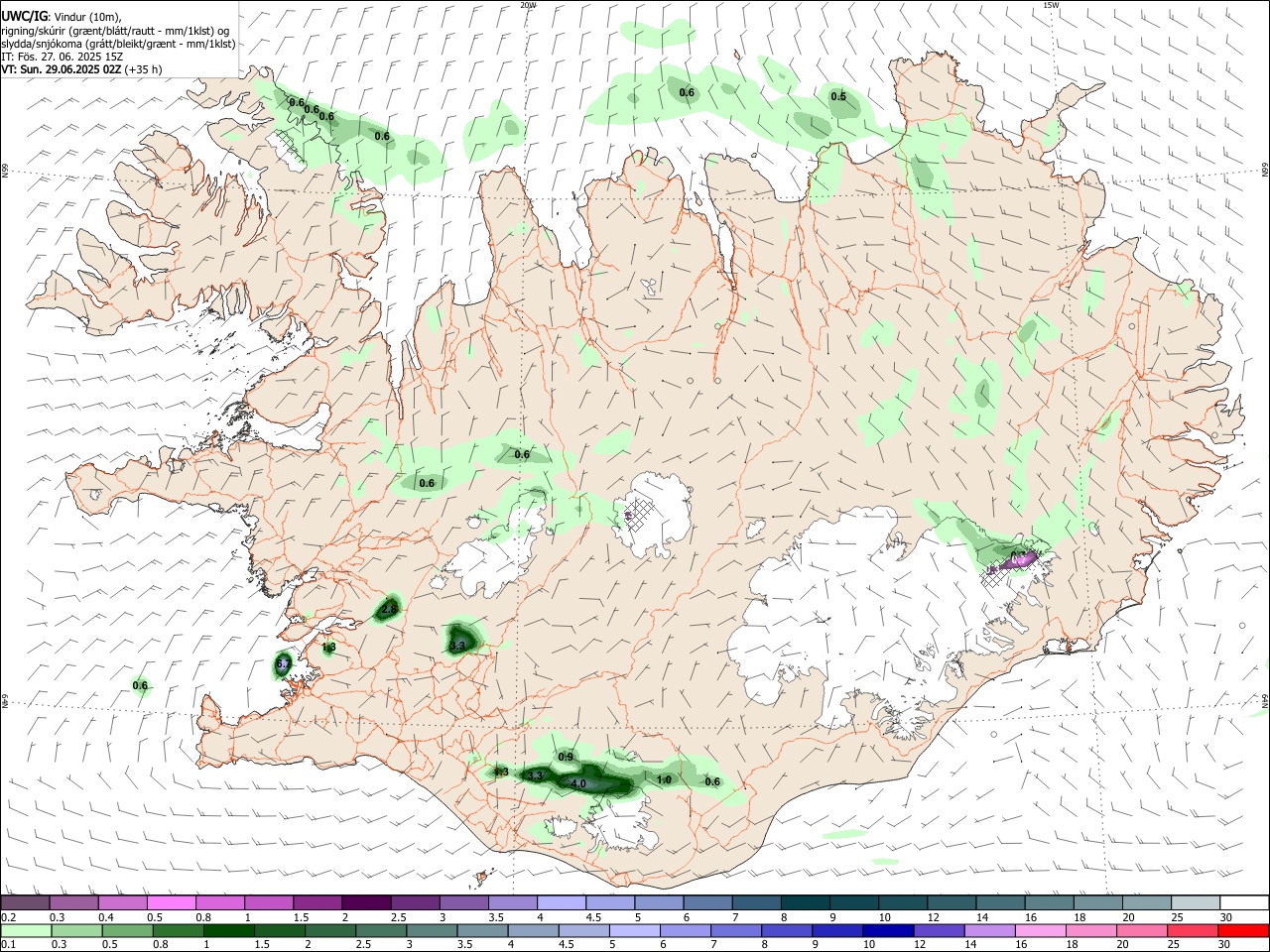Pick the palest green swatch after 0.1 on rain scale

click(26, 930)
